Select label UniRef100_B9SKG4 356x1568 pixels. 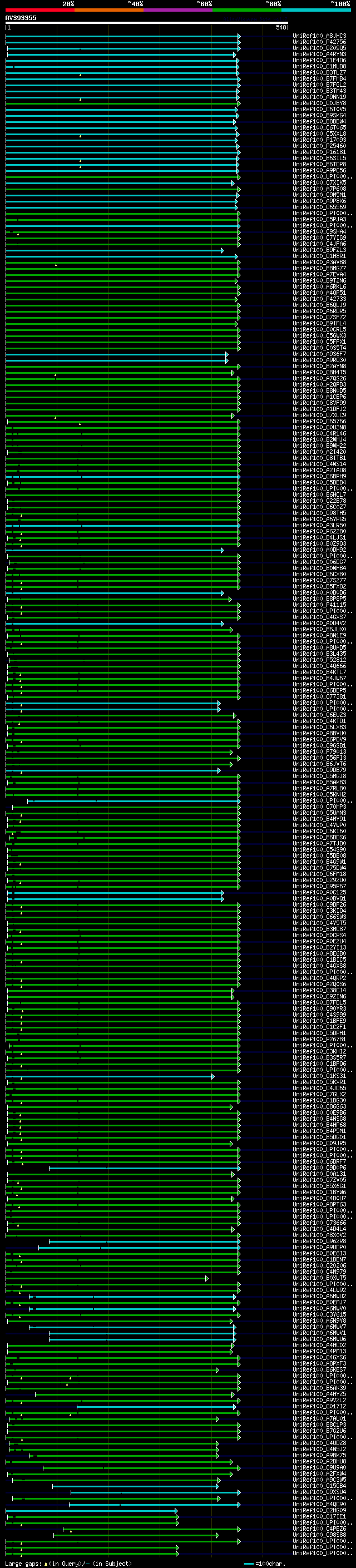[x=319, y=116]
